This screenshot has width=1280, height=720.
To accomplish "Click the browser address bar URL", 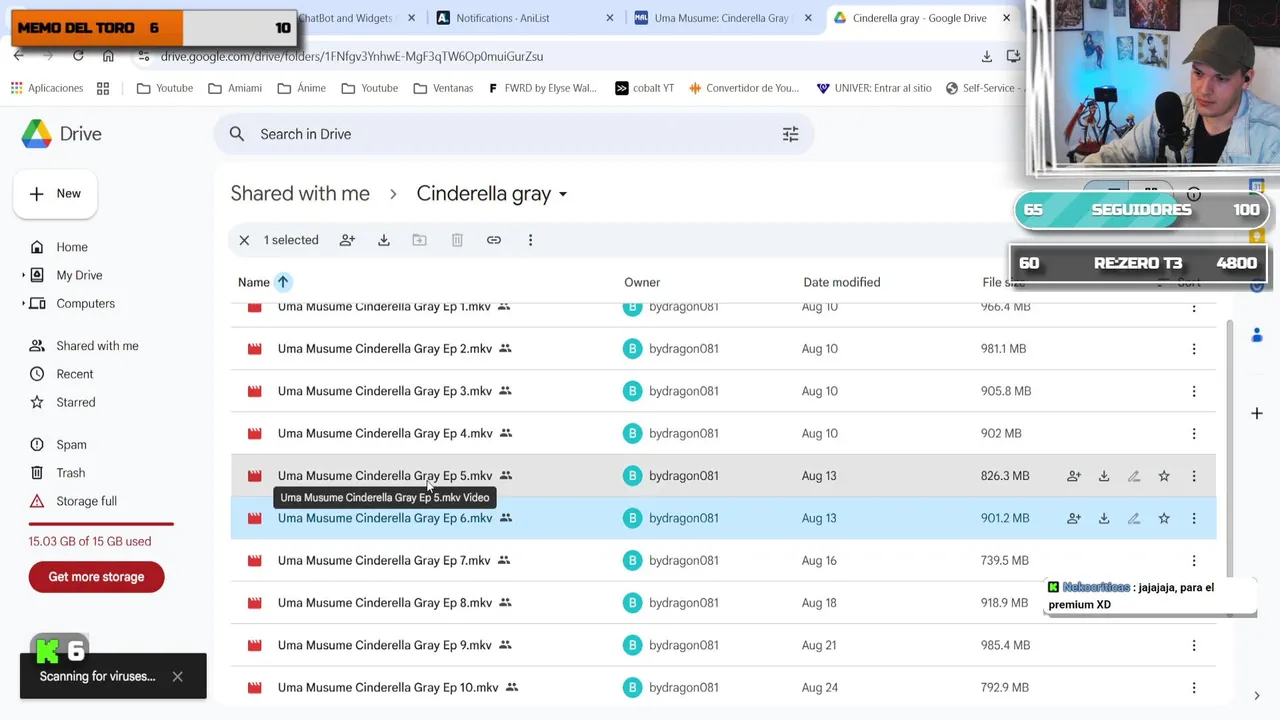I will coord(352,57).
